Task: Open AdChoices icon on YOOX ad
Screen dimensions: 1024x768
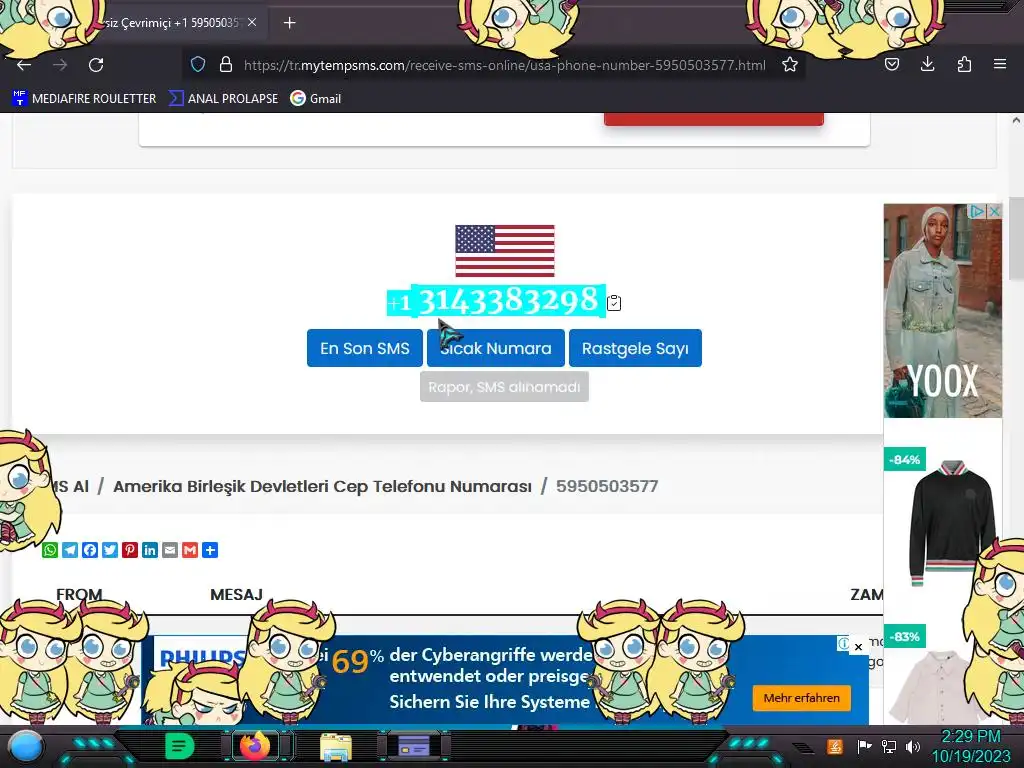Action: (977, 212)
